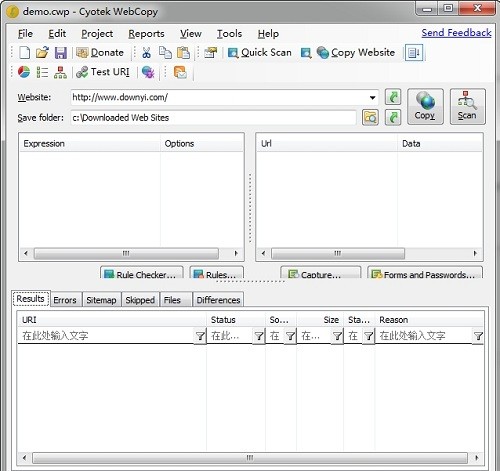Click the Data column header
The image size is (500, 471).
pyautogui.click(x=440, y=144)
